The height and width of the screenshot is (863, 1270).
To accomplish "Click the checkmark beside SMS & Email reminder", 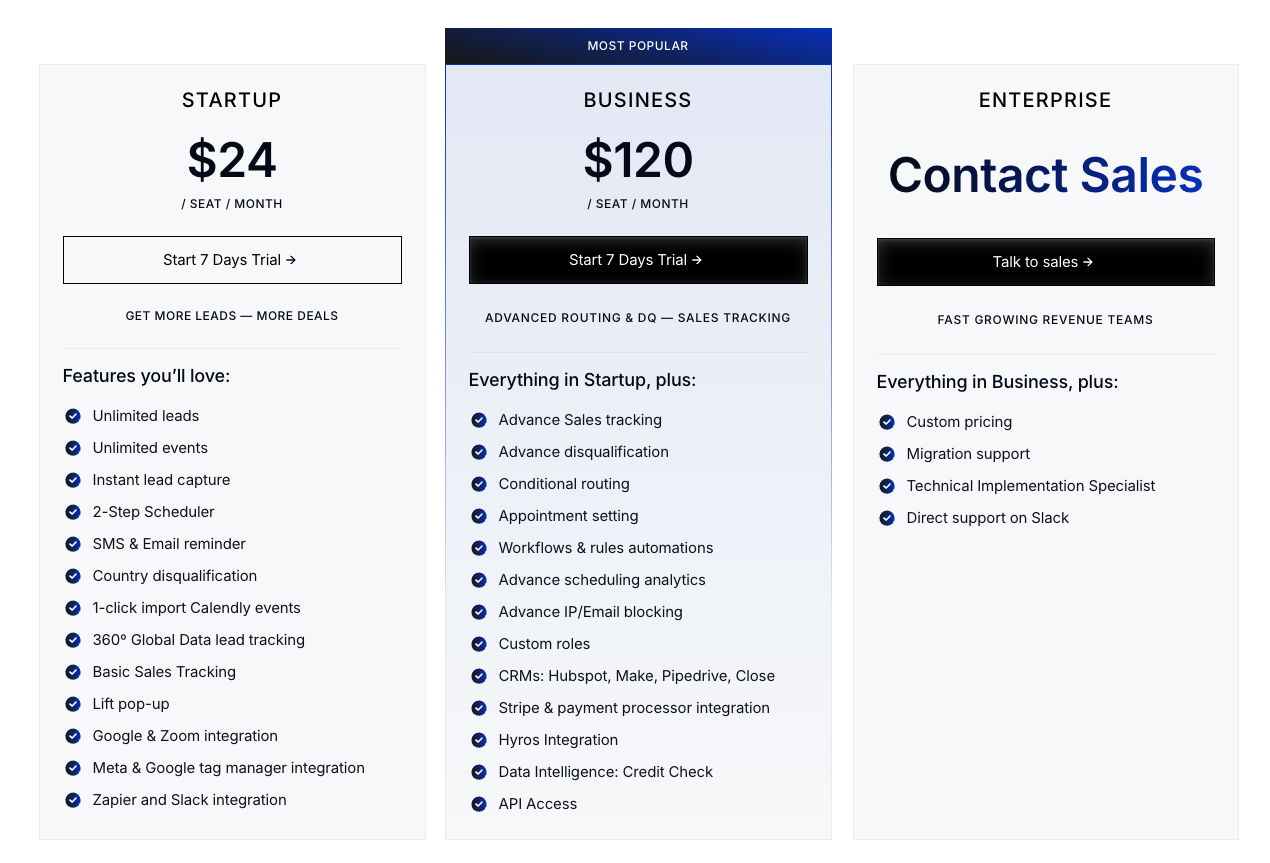I will pos(72,544).
